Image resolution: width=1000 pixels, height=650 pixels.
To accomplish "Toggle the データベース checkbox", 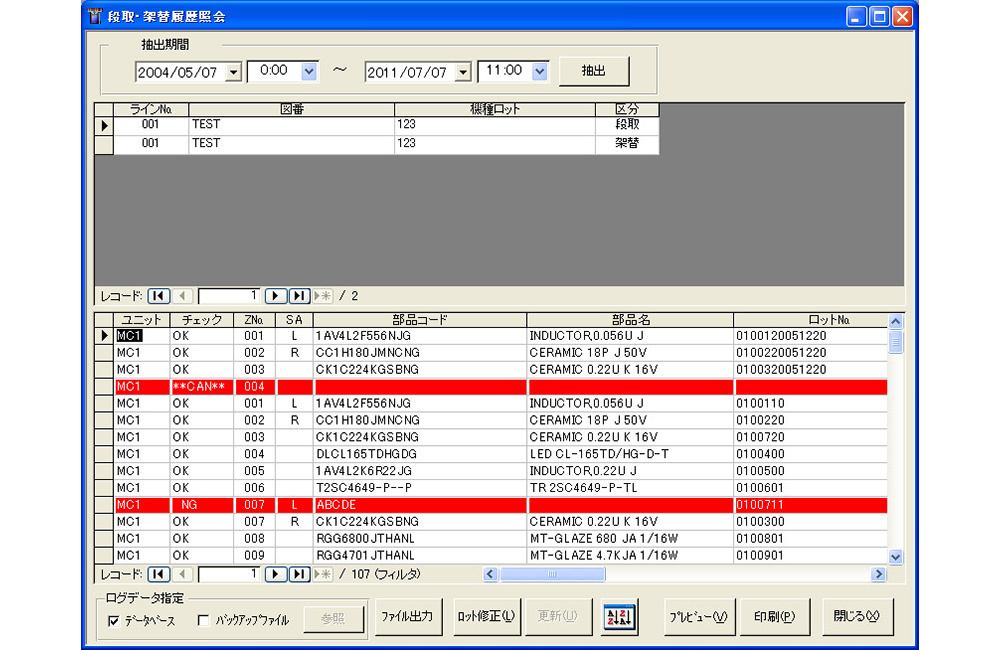I will (114, 621).
